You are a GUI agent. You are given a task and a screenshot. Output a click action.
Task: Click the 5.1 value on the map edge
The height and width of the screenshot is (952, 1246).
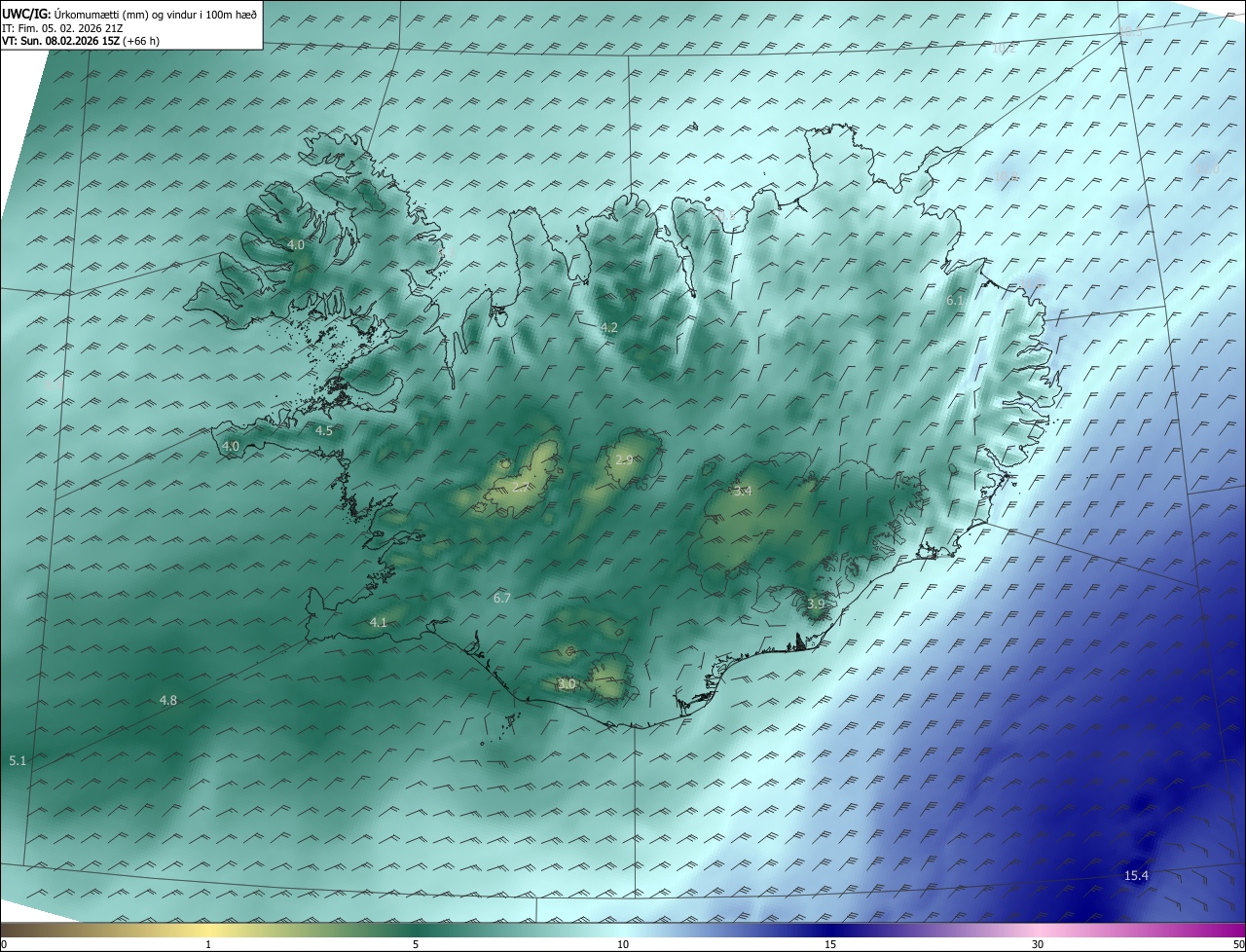coord(18,760)
